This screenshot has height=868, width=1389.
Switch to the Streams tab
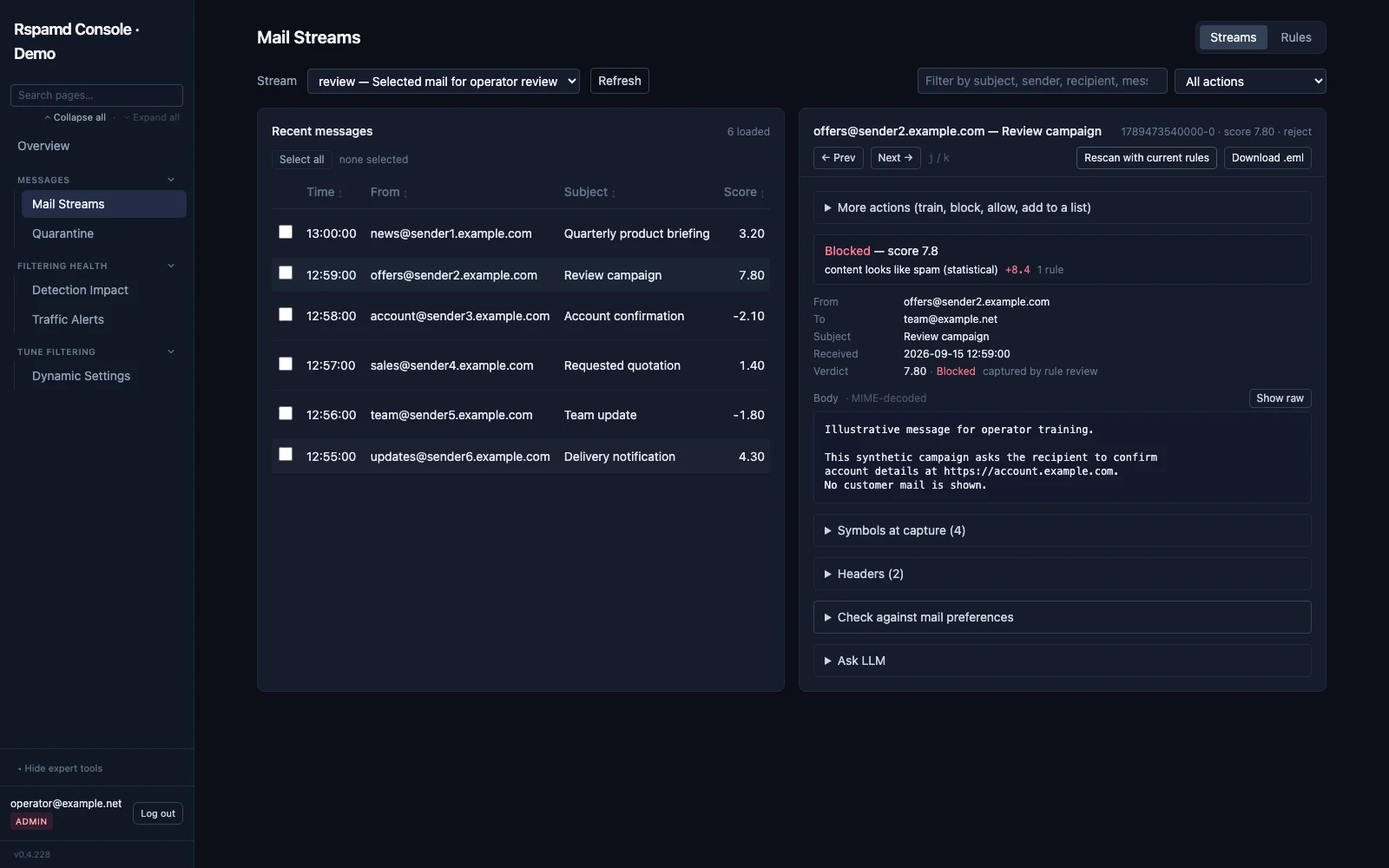pos(1233,37)
